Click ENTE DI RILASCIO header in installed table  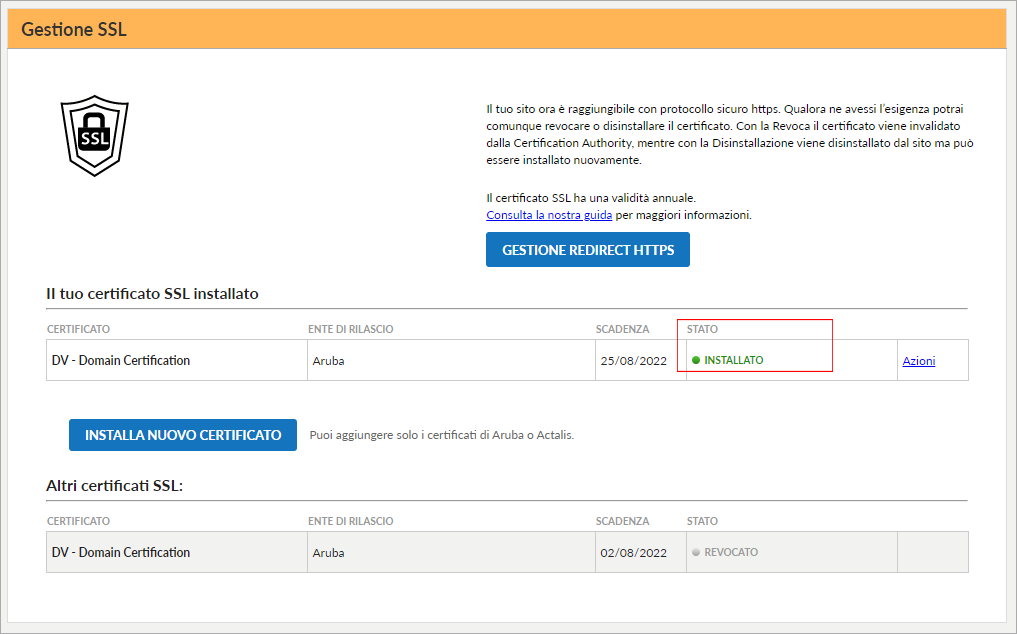coord(350,329)
